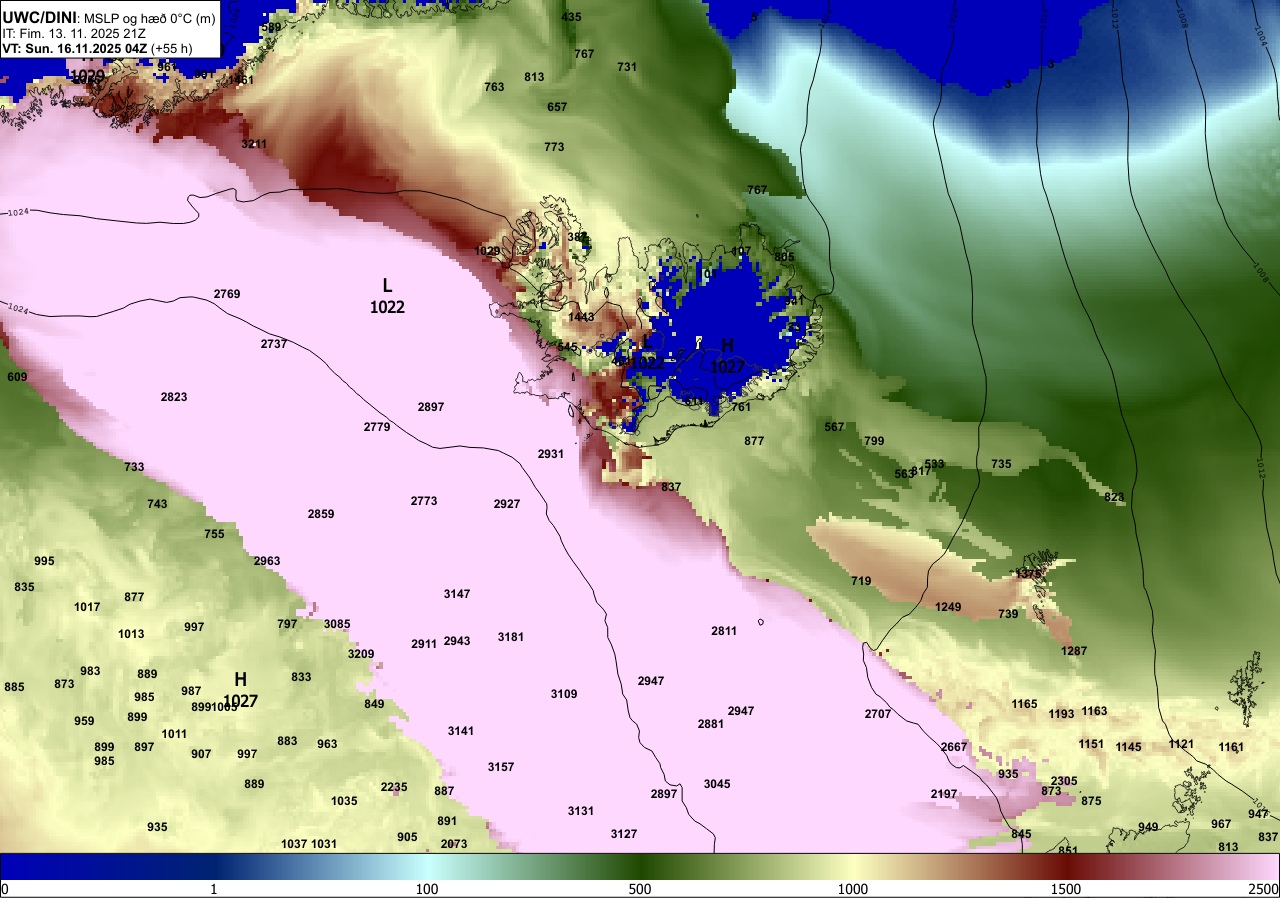
Task: Click the map value 2811
Action: tap(724, 631)
